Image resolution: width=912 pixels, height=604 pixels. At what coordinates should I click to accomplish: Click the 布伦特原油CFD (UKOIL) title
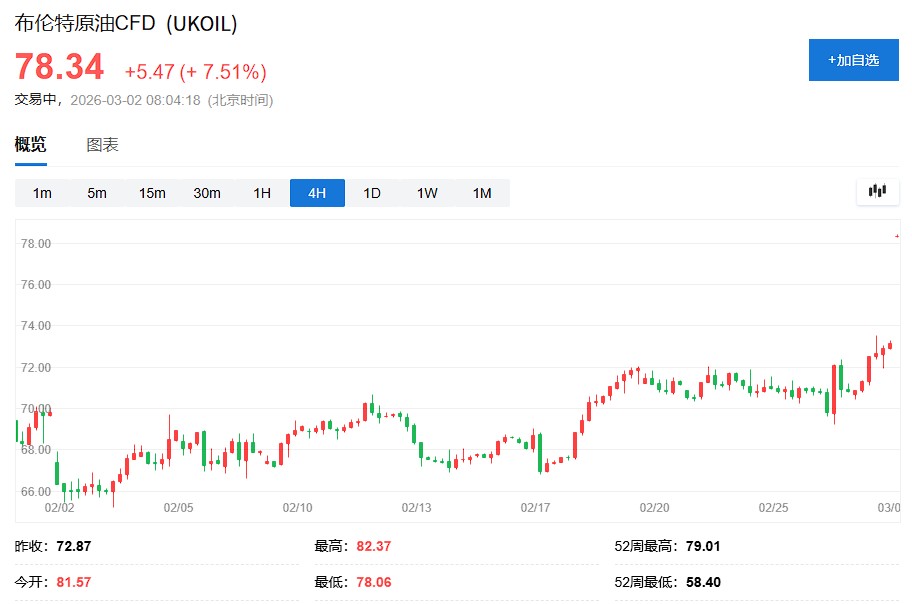click(x=126, y=24)
